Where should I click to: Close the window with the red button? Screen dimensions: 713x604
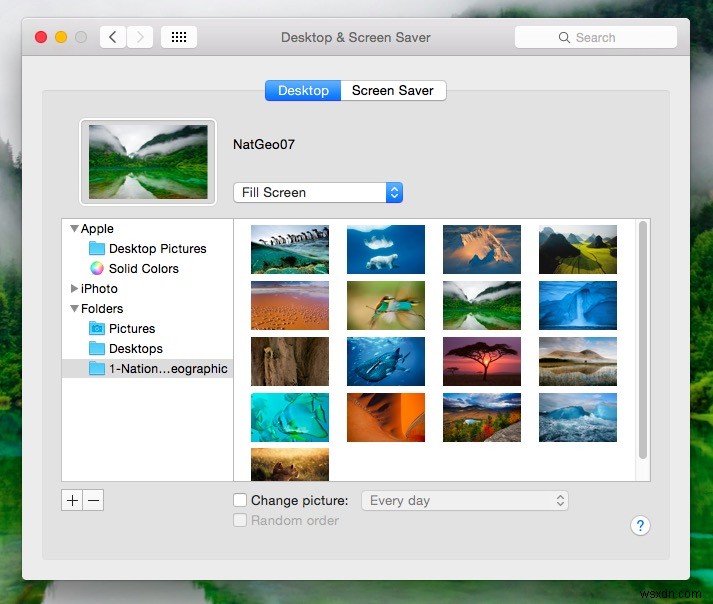41,37
